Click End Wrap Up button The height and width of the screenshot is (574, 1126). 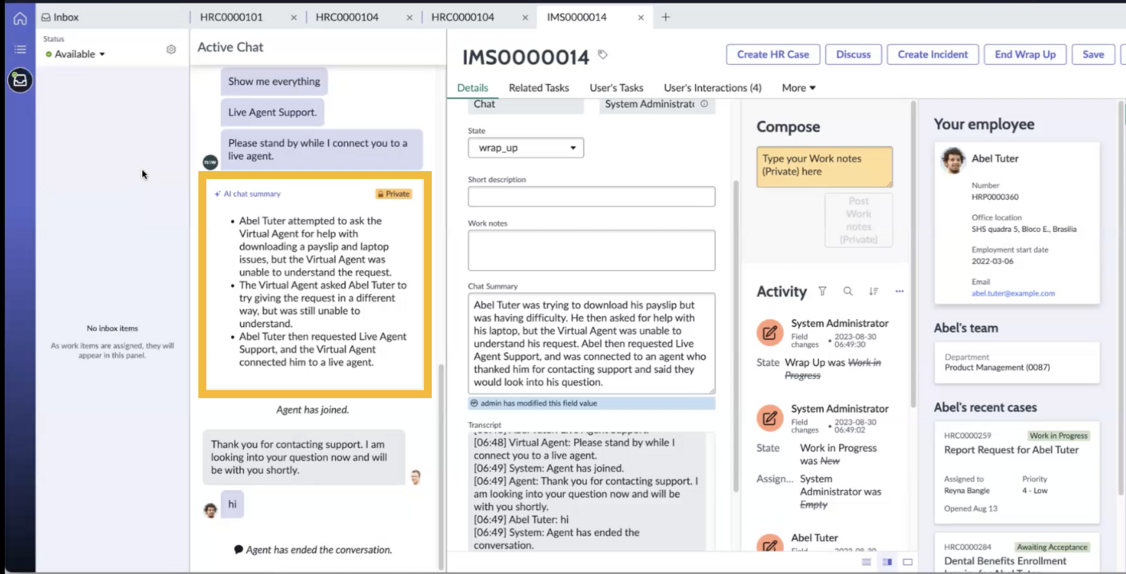coord(1025,55)
